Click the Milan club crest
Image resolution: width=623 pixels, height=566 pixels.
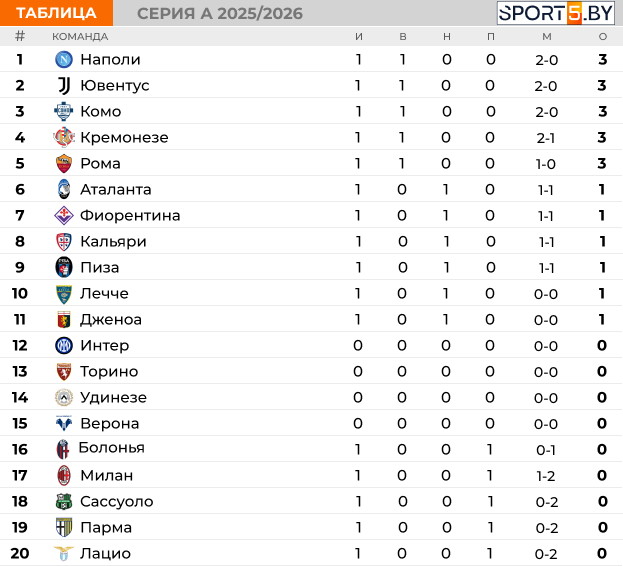point(64,475)
